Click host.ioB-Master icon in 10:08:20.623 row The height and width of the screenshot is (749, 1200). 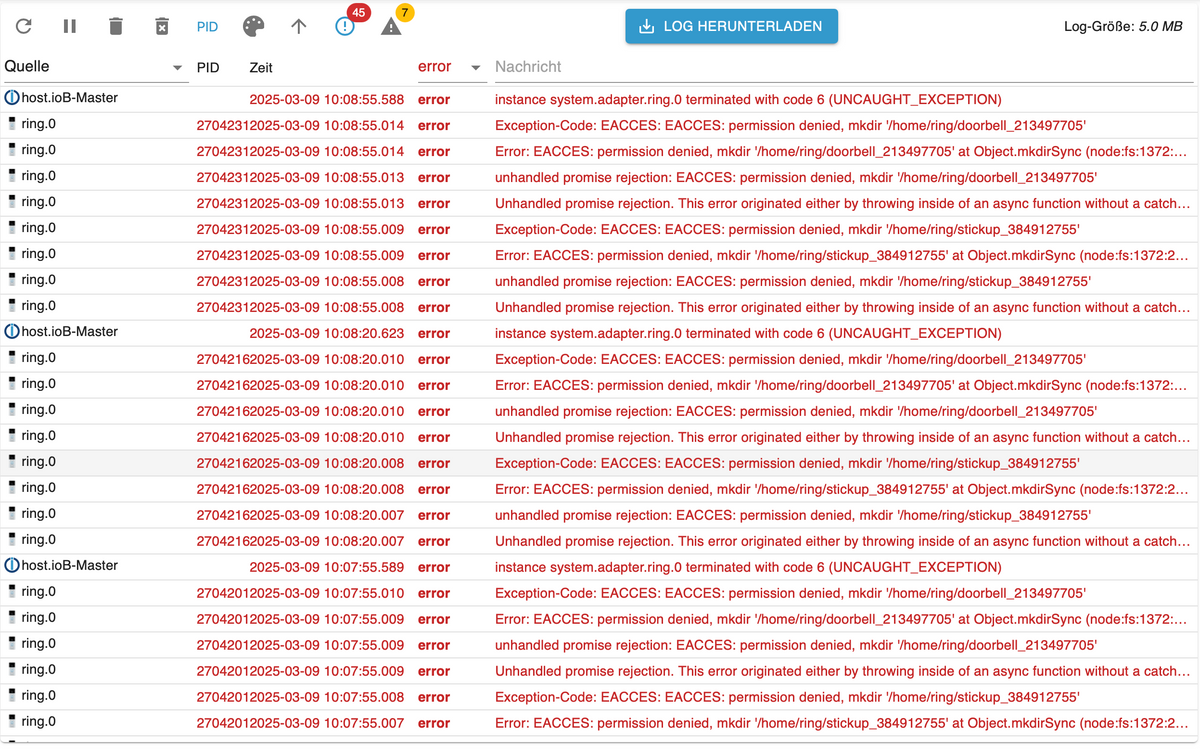pos(12,332)
